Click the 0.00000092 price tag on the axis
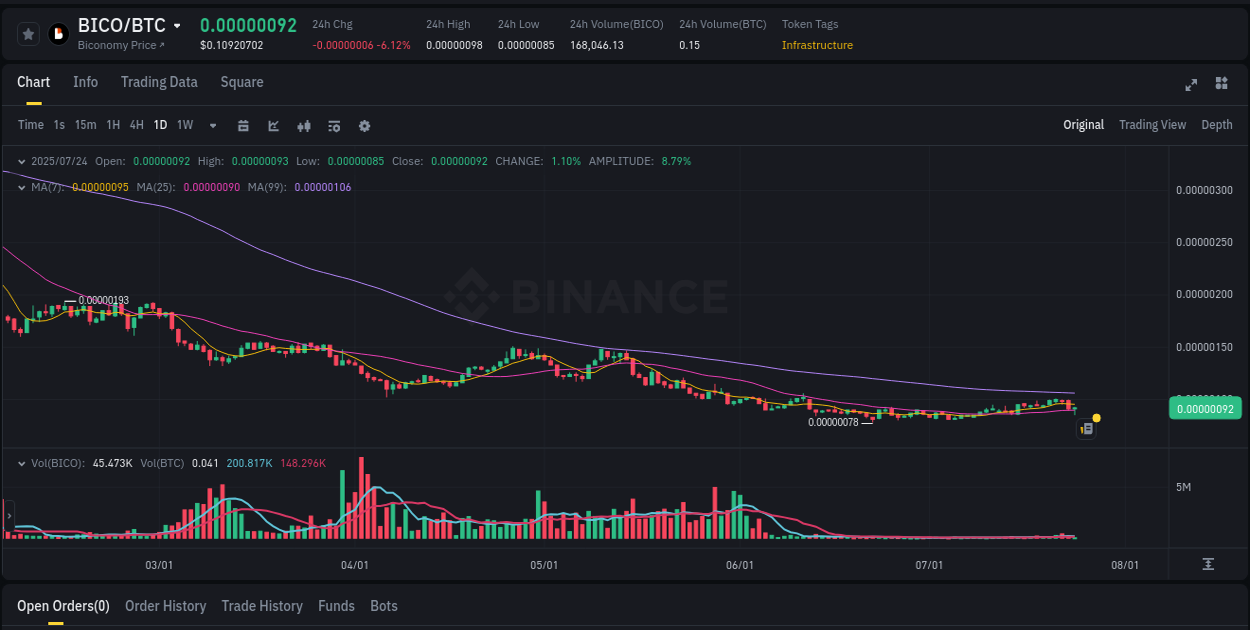This screenshot has width=1250, height=630. click(x=1205, y=408)
